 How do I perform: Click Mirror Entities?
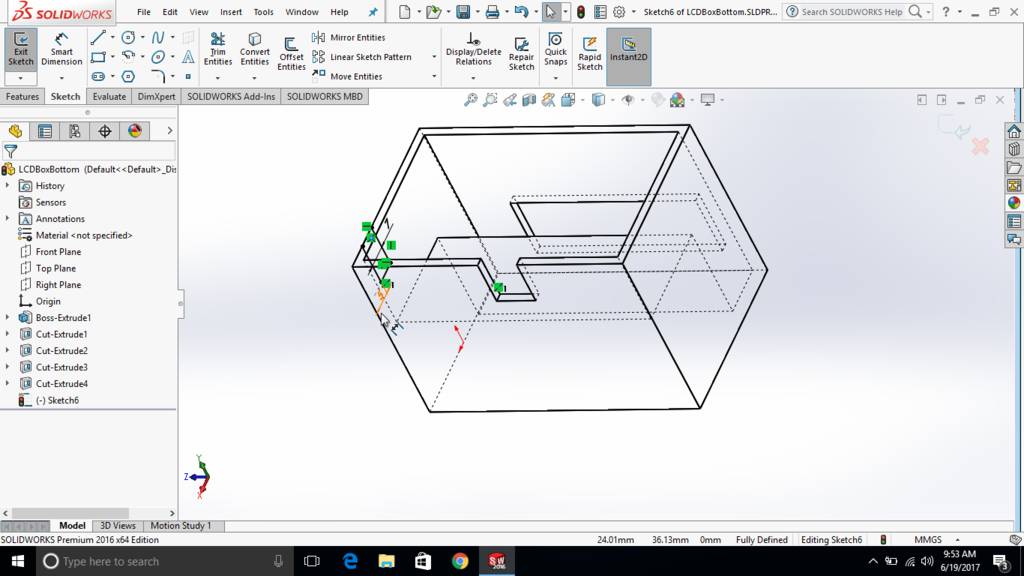349,37
